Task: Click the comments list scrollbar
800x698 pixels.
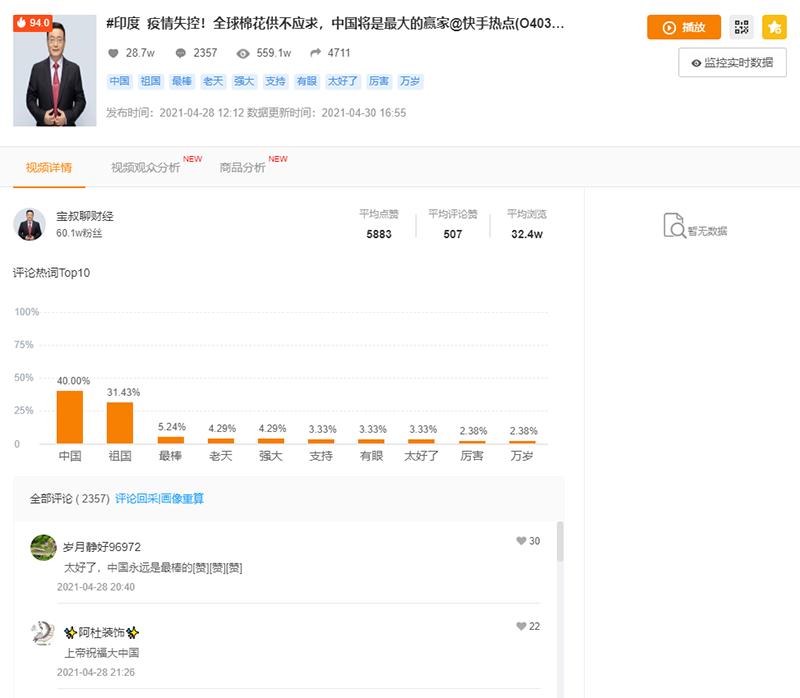Action: [x=560, y=545]
